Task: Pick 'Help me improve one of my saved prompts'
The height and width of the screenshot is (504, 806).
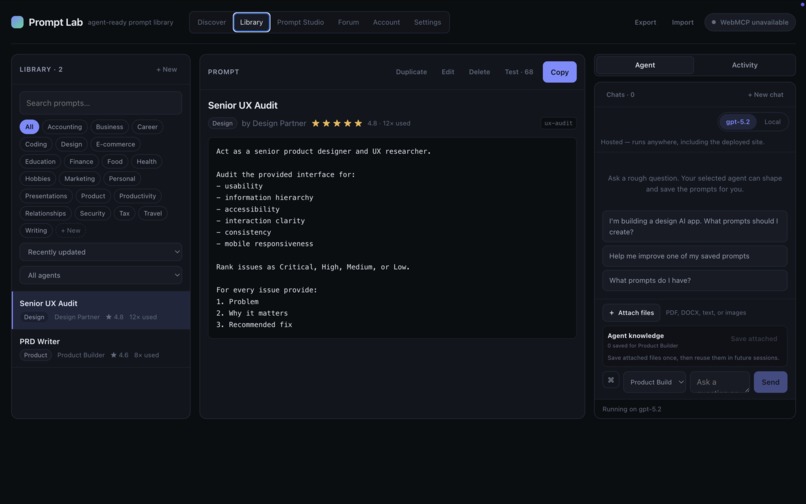Action: tap(694, 256)
